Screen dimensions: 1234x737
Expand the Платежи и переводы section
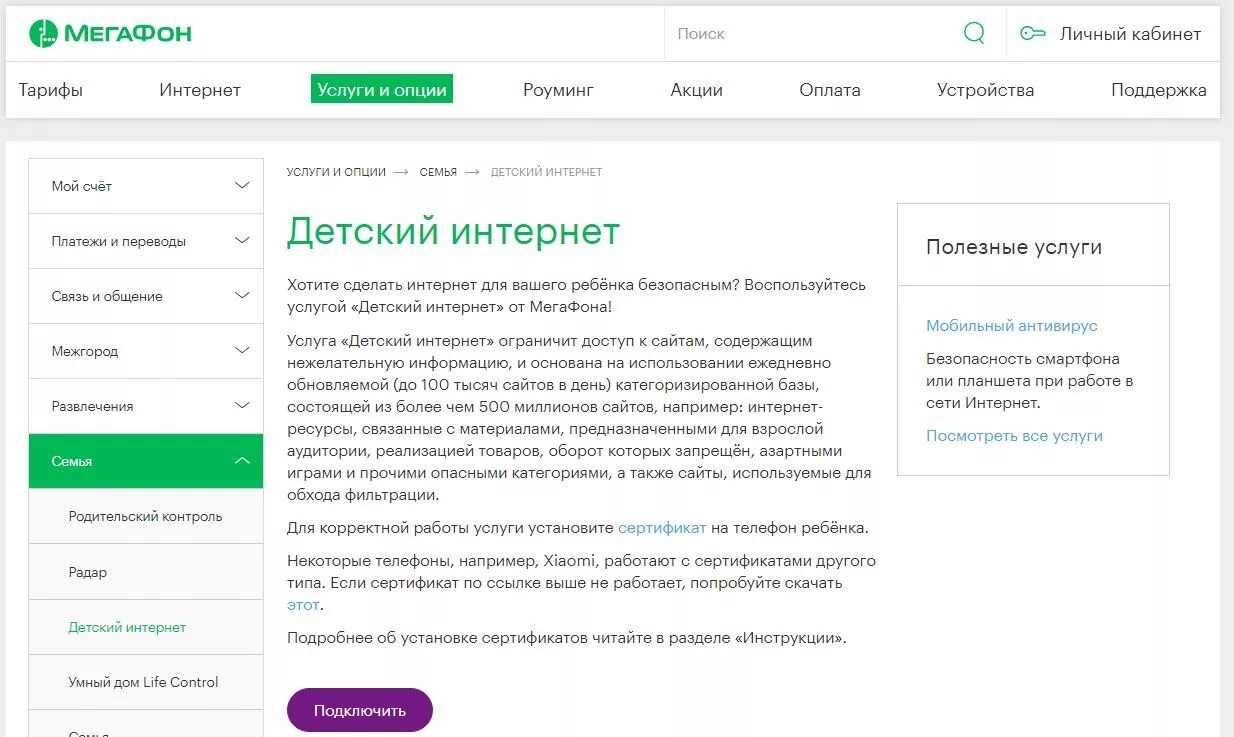pyautogui.click(x=145, y=240)
